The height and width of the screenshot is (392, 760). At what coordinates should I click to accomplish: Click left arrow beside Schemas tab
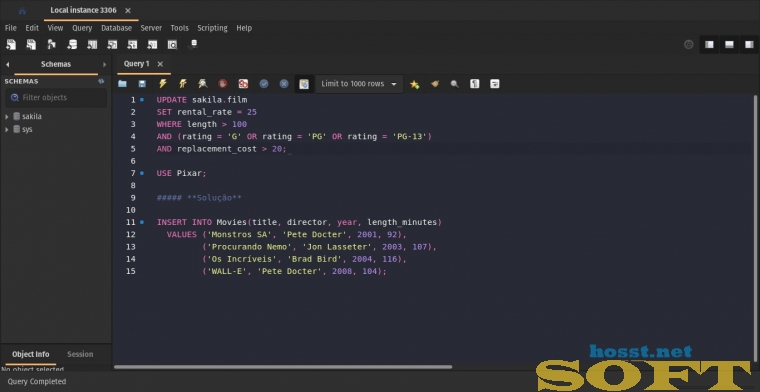tap(7, 64)
